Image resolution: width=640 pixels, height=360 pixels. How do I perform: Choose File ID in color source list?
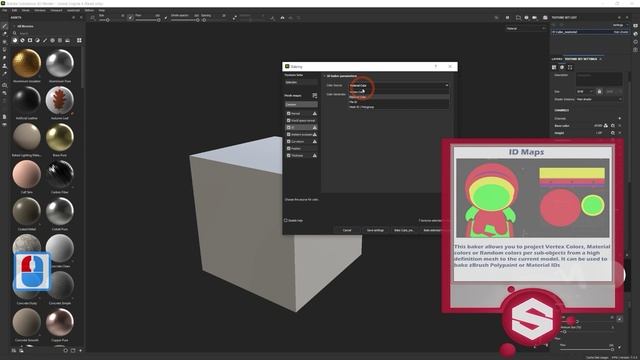pos(399,102)
